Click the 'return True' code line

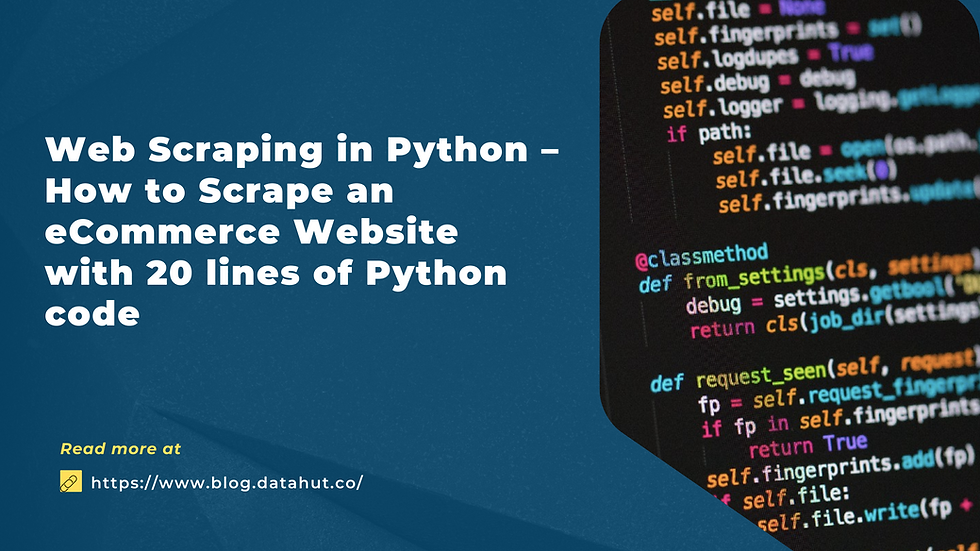tap(808, 445)
